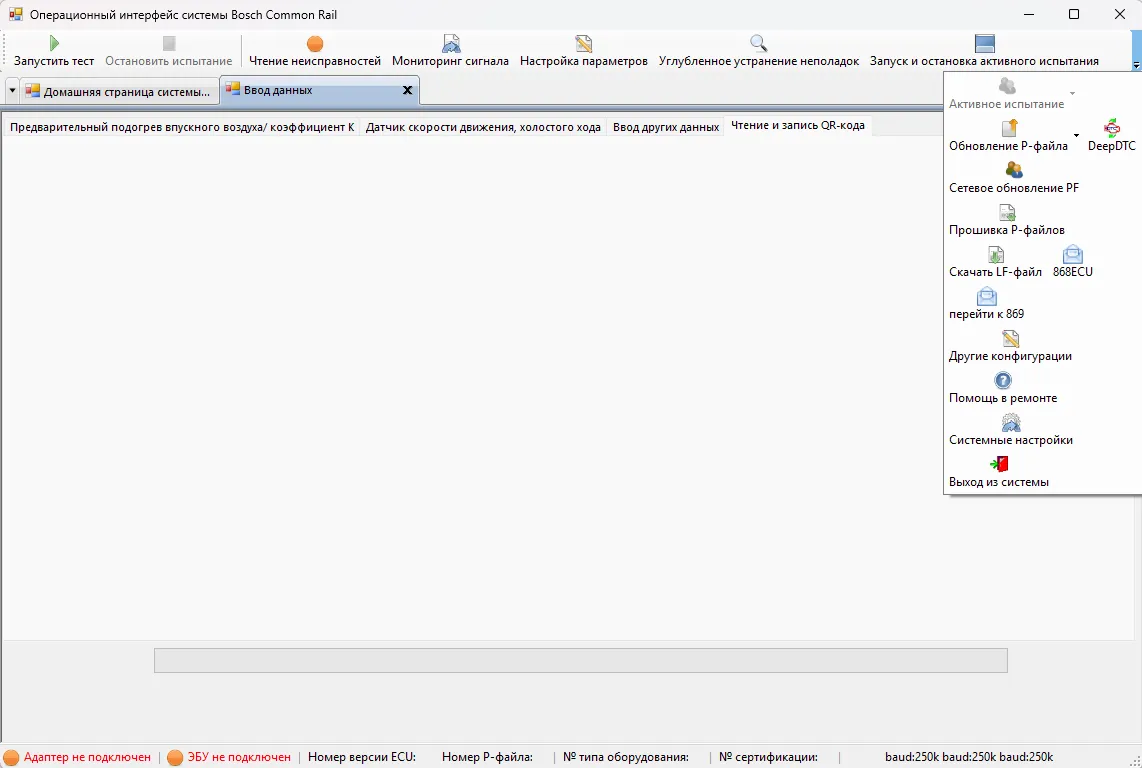Open Настройка параметров toolbar icon
This screenshot has height=768, width=1142.
583,44
